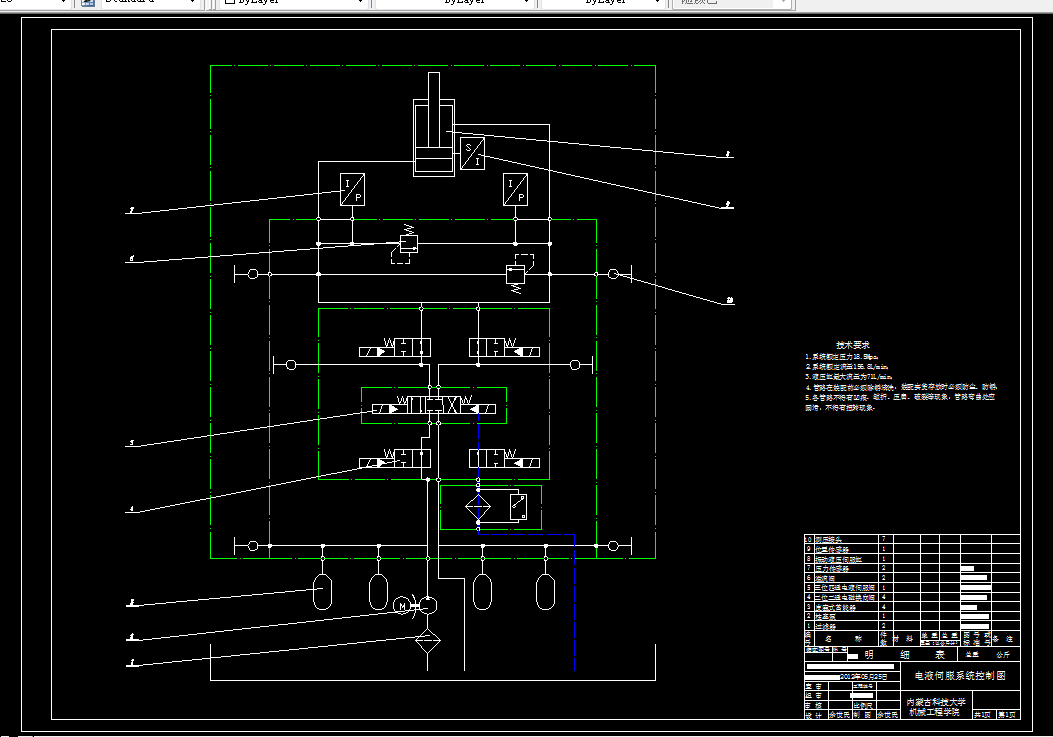Click parts list row 7 压力传感器

pos(912,568)
